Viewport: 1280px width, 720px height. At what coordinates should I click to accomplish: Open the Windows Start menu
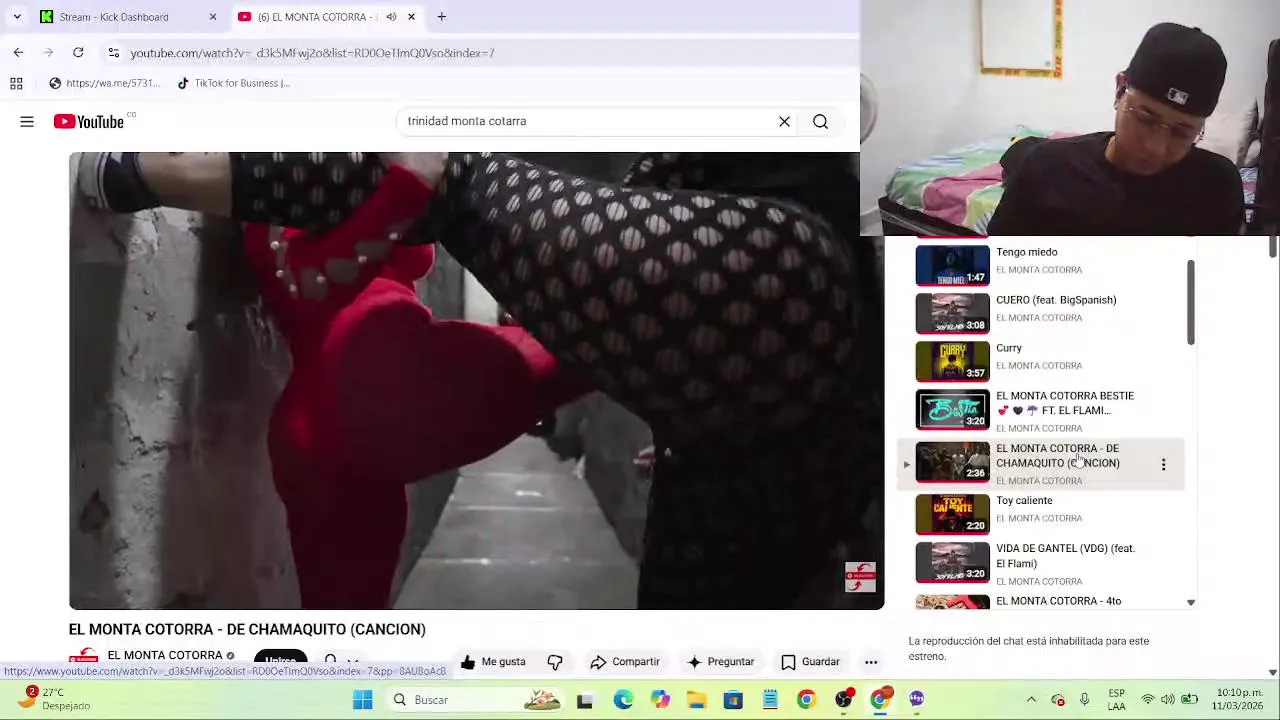point(362,700)
